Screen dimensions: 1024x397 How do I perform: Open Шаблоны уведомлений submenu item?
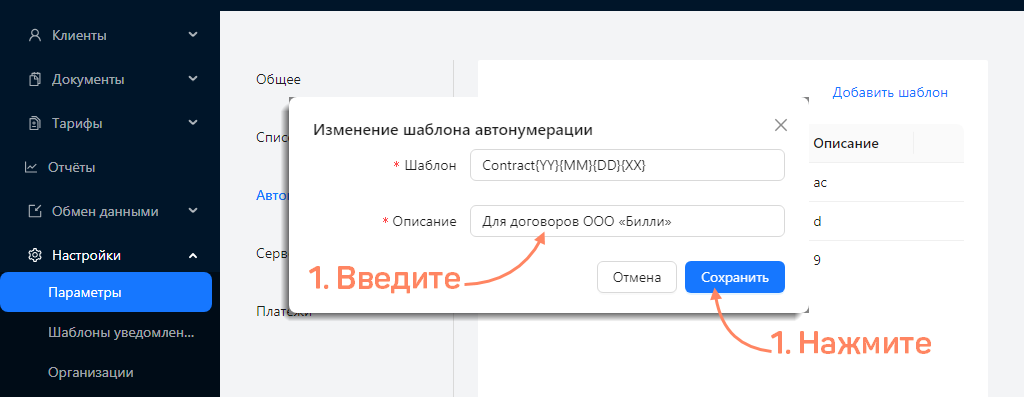(x=121, y=332)
